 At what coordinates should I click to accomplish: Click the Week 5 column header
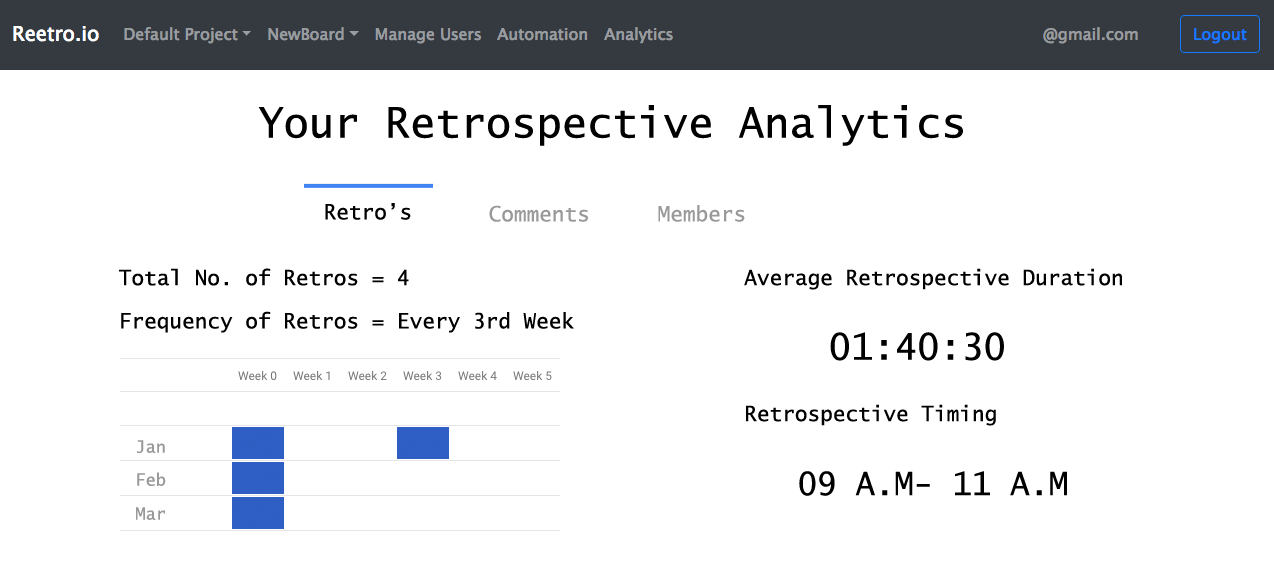click(532, 376)
